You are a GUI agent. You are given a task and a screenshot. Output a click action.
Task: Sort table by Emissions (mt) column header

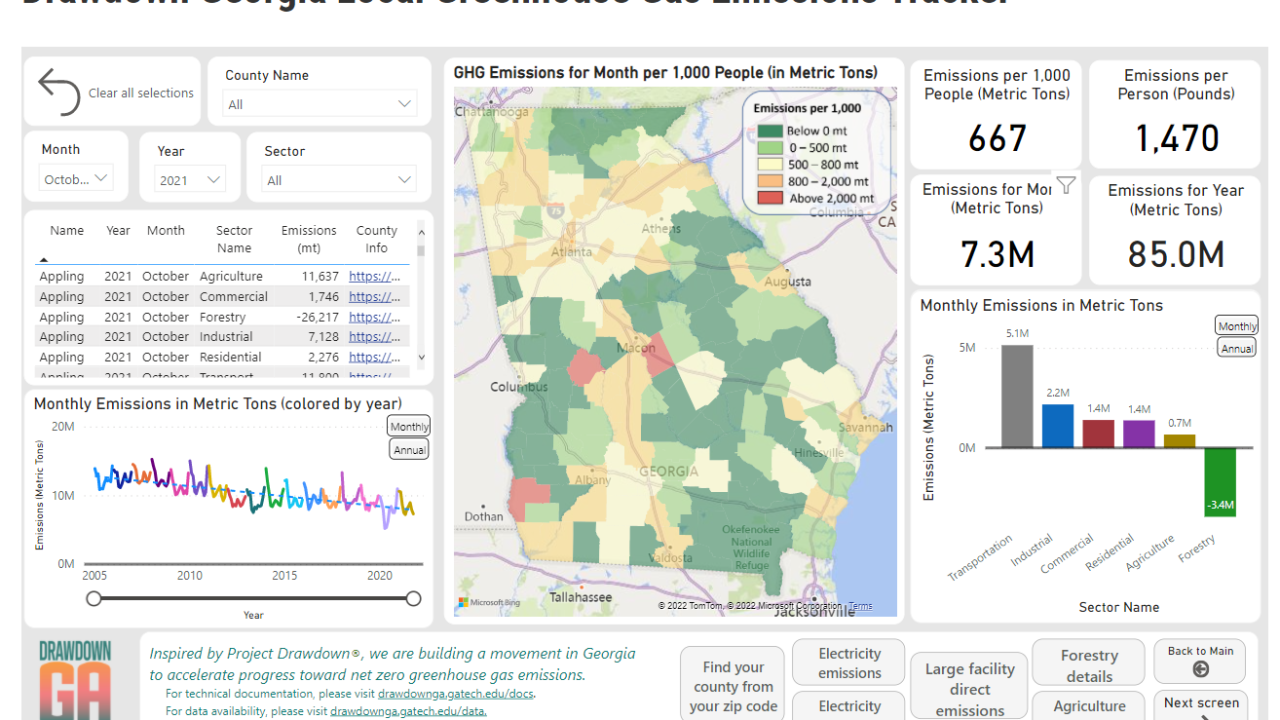click(x=309, y=239)
